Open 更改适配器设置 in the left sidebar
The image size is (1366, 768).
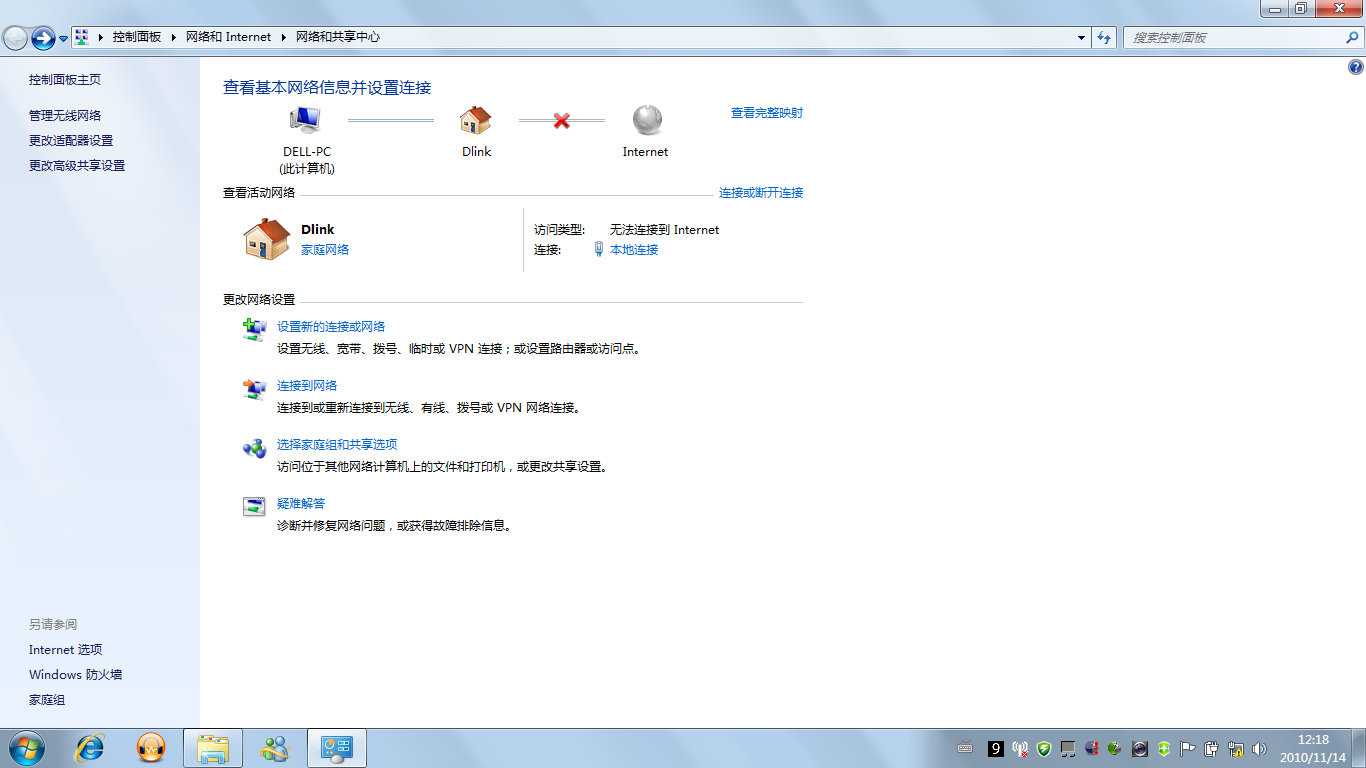71,141
